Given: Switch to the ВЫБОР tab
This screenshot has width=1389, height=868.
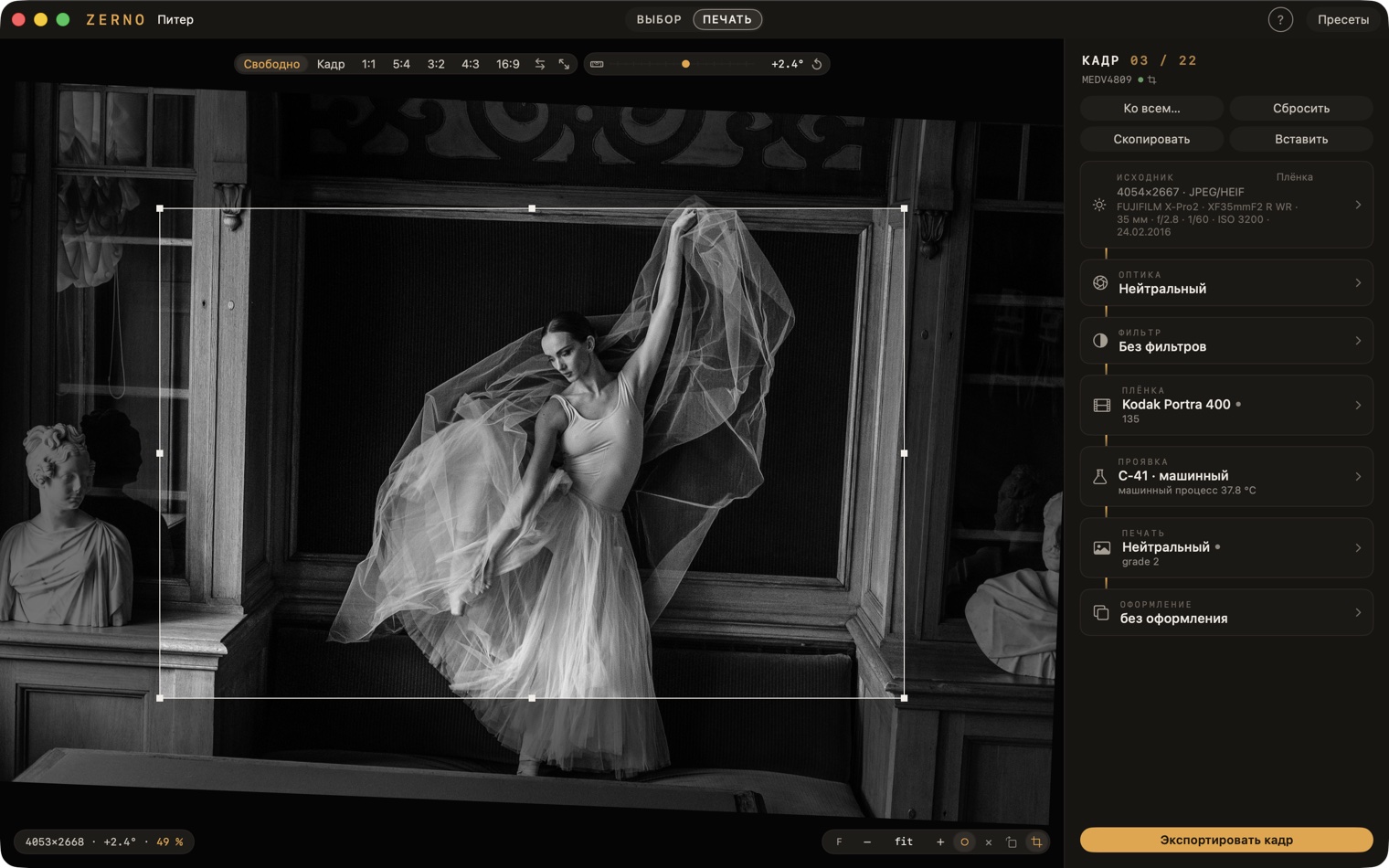Looking at the screenshot, I should coord(659,19).
